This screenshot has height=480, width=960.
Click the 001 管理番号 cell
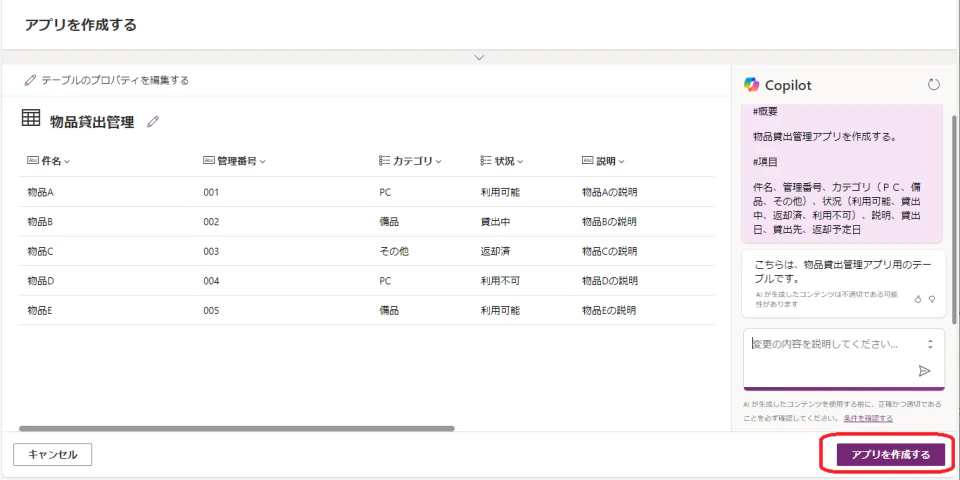[x=211, y=192]
